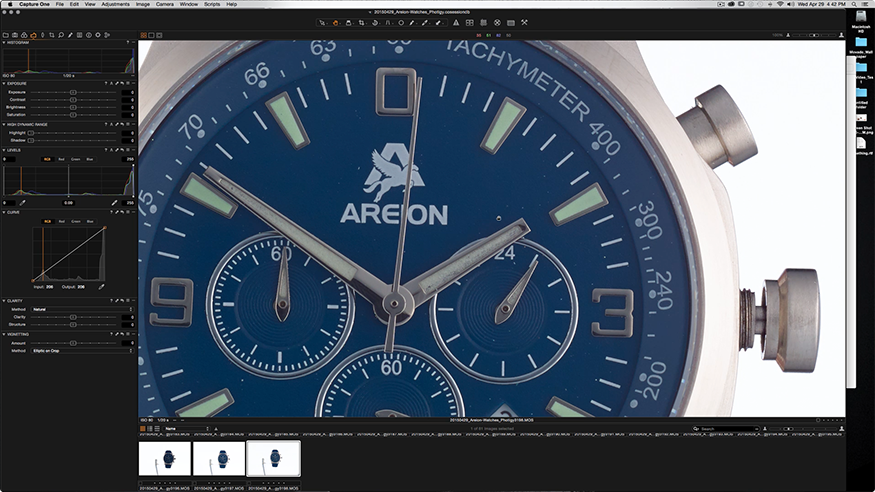Select Red channel in Levels panel

coord(61,159)
